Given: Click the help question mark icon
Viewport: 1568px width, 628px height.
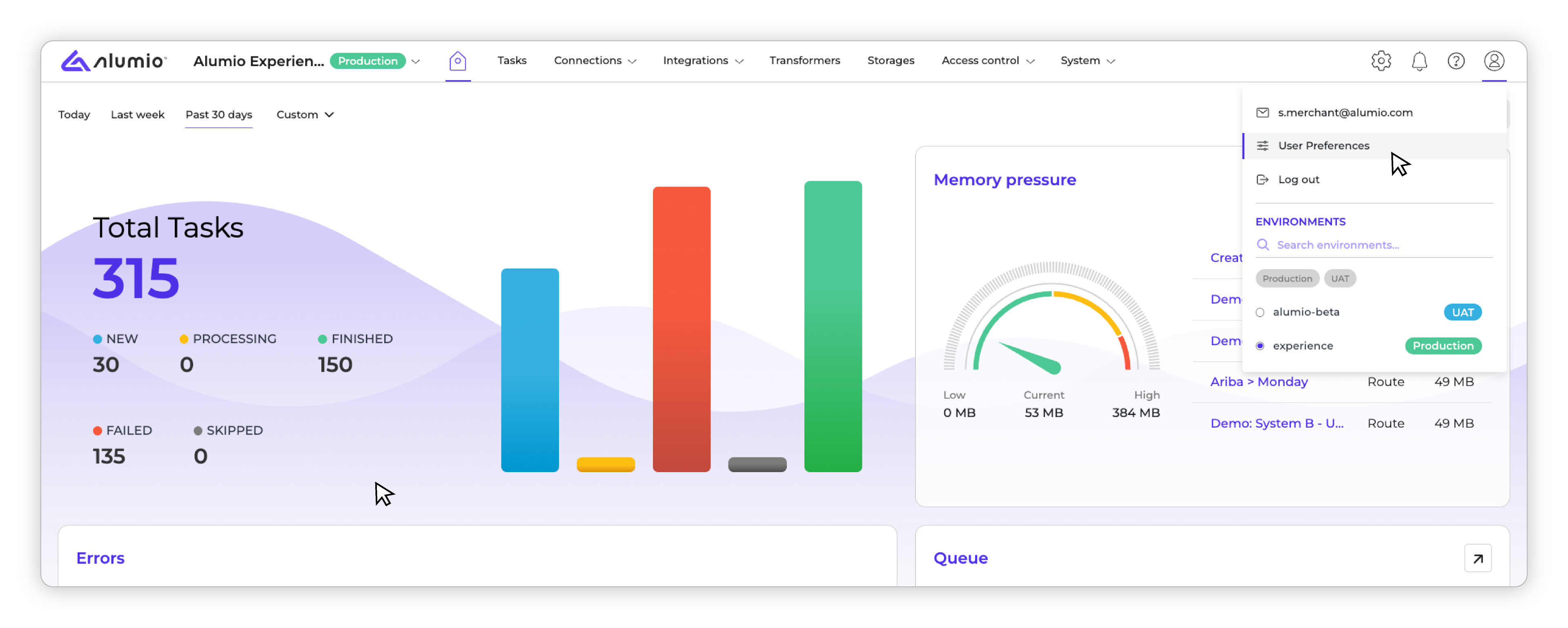Looking at the screenshot, I should pyautogui.click(x=1455, y=61).
